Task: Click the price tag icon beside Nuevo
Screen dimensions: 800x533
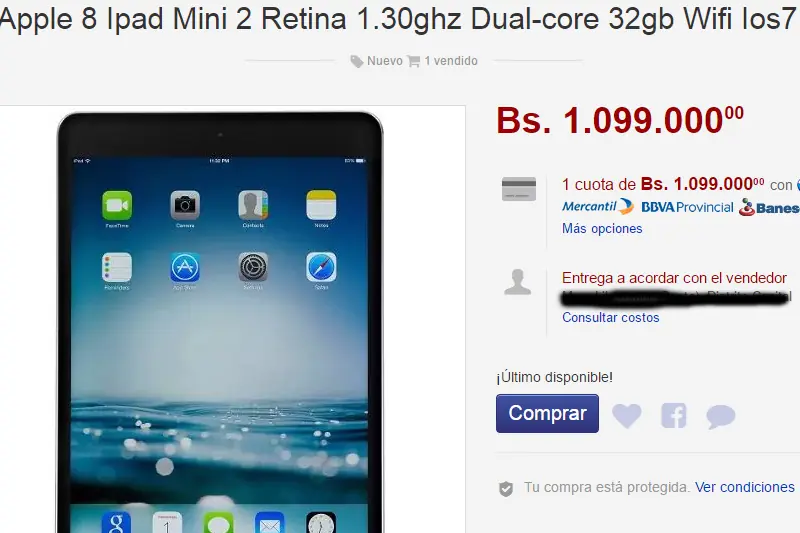Action: (357, 62)
